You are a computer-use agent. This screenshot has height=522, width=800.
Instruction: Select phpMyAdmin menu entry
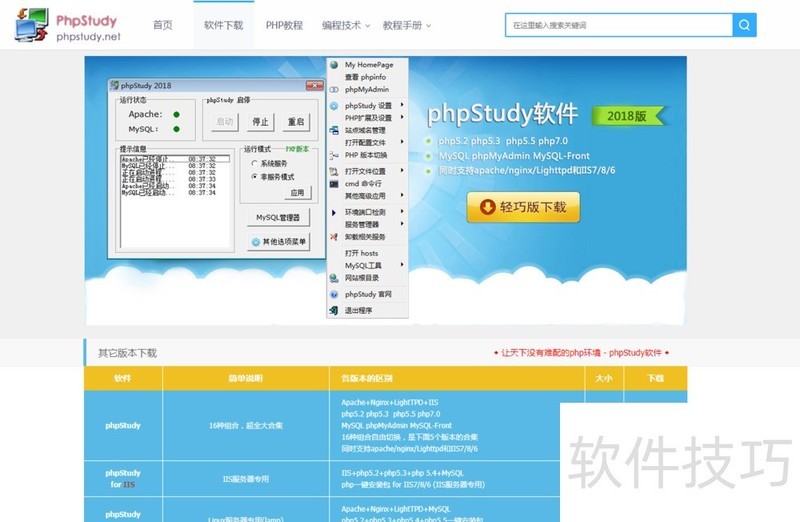click(x=367, y=89)
